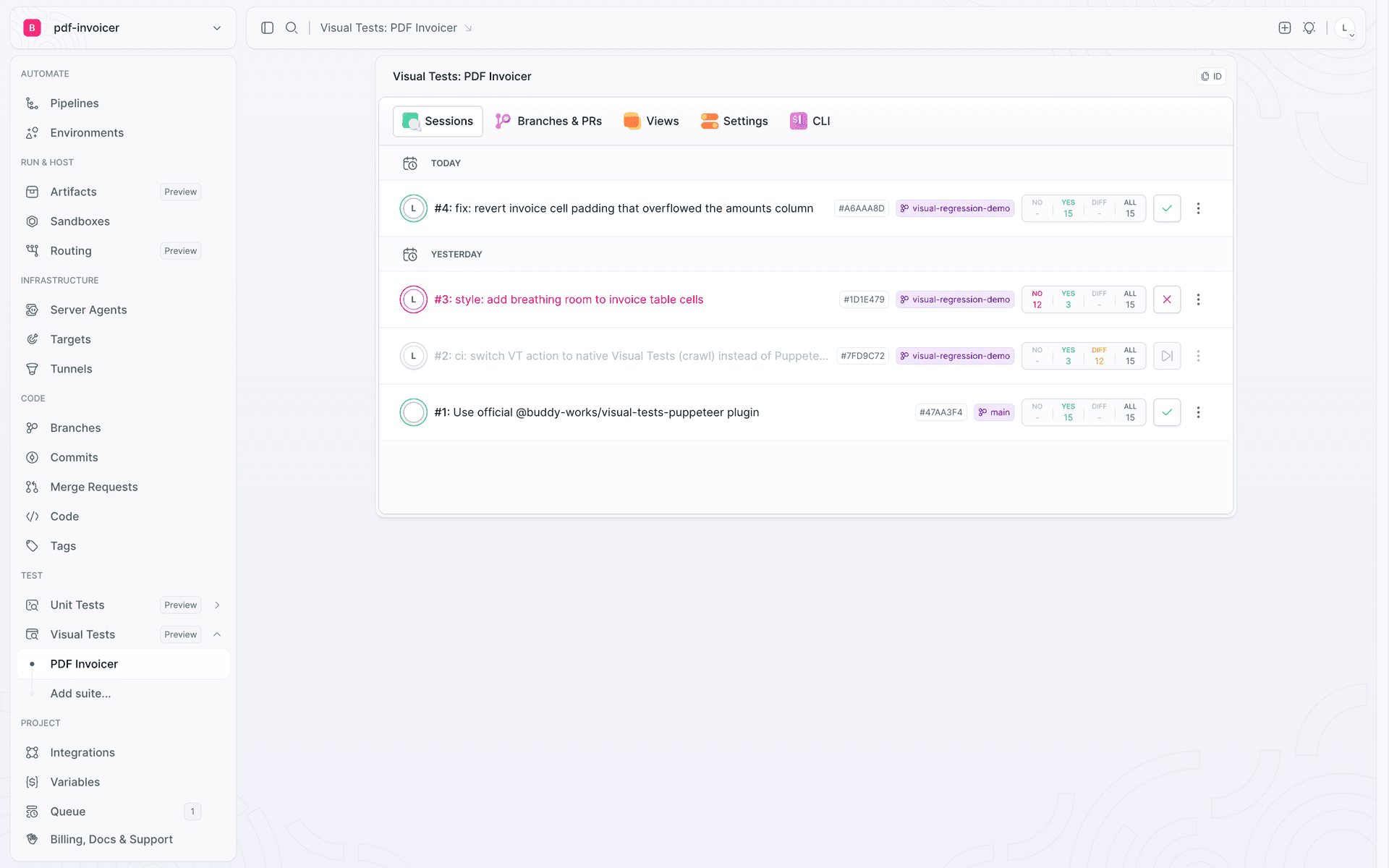Open Pipelines in the sidebar

[x=74, y=103]
